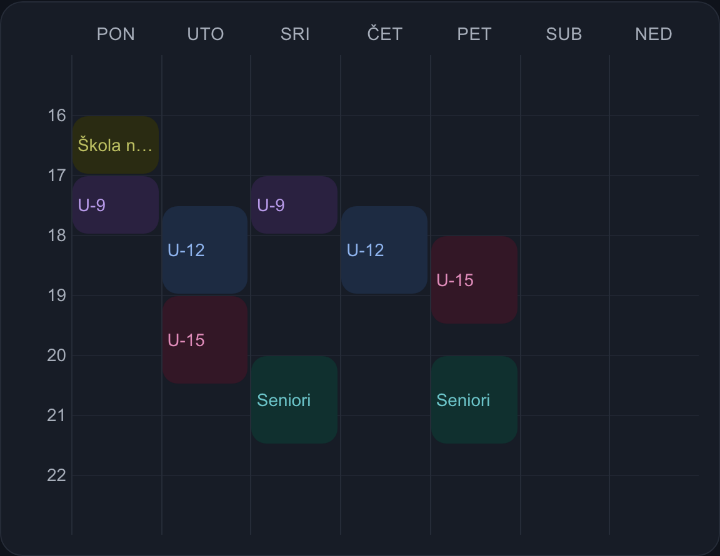The width and height of the screenshot is (720, 556).
Task: Click the 20 hour label
Action: (56, 355)
